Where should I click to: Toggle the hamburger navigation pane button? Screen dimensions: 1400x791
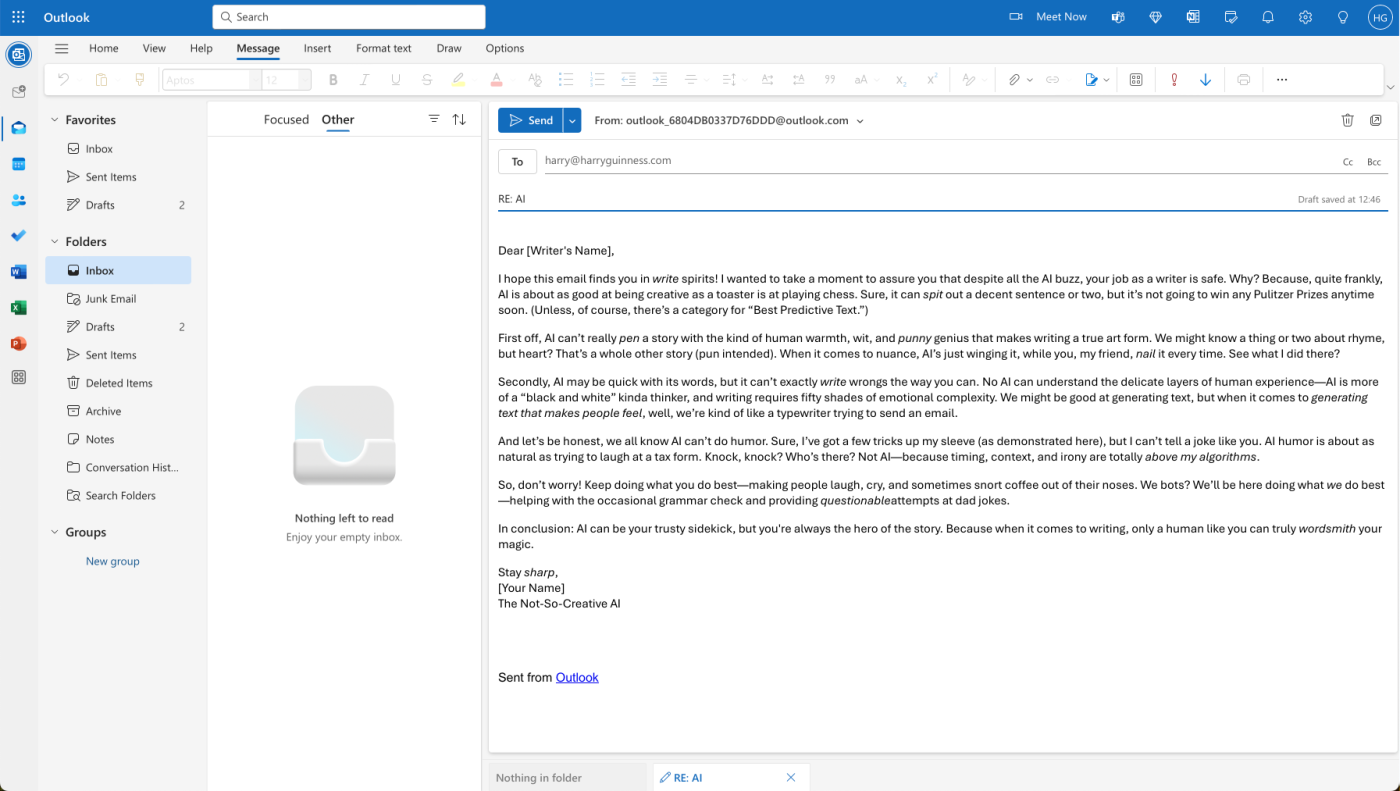[x=62, y=48]
